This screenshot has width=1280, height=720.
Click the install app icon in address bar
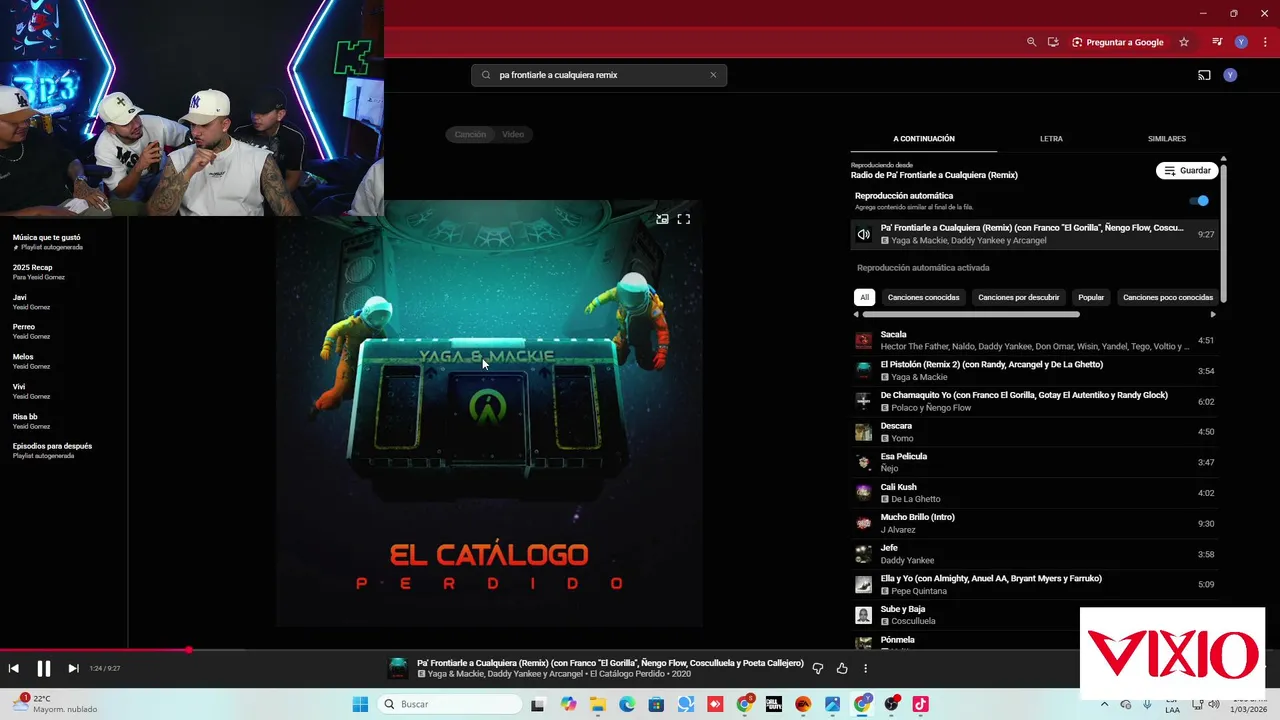1053,42
